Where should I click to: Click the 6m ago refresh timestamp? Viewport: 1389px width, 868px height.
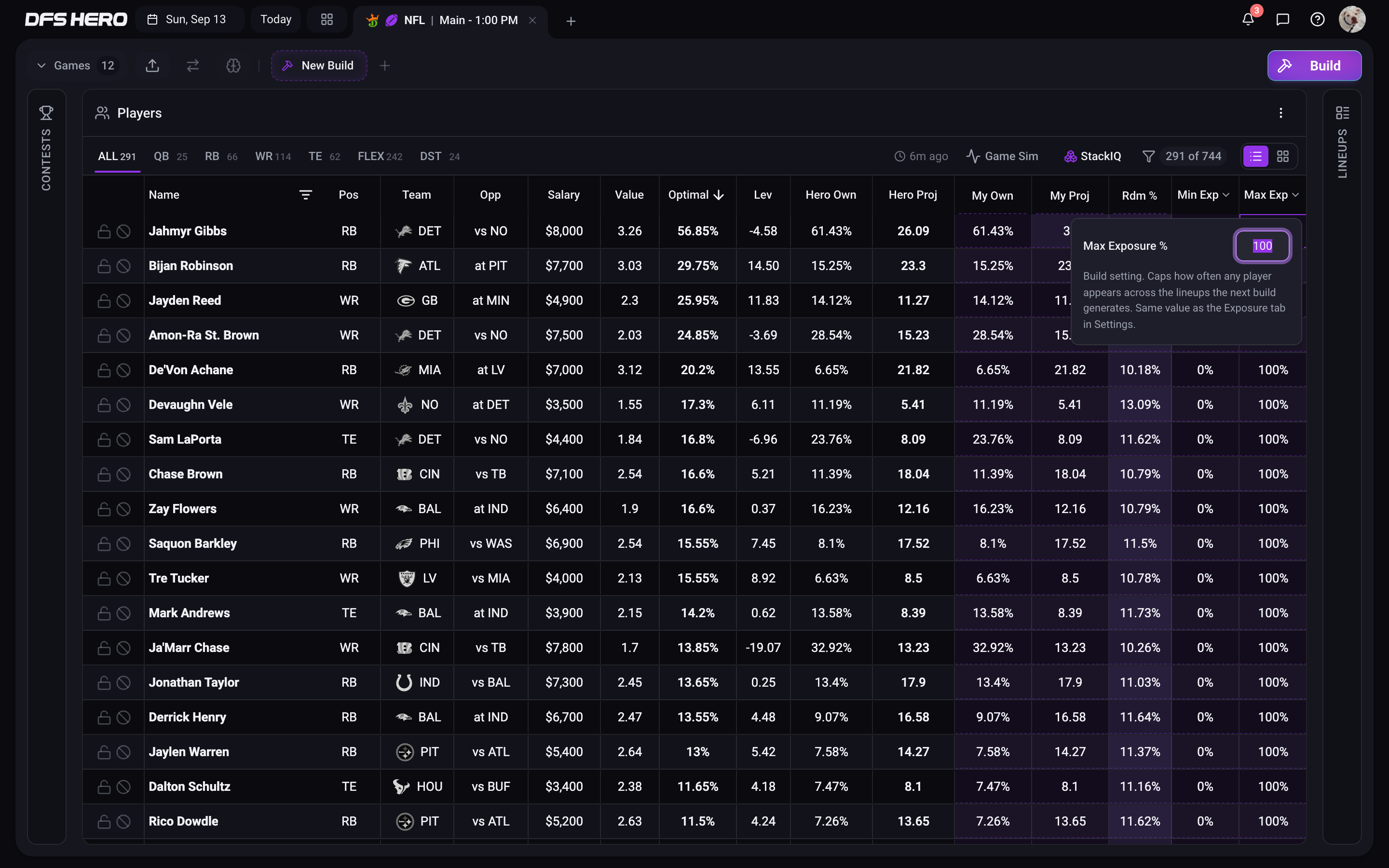point(921,156)
